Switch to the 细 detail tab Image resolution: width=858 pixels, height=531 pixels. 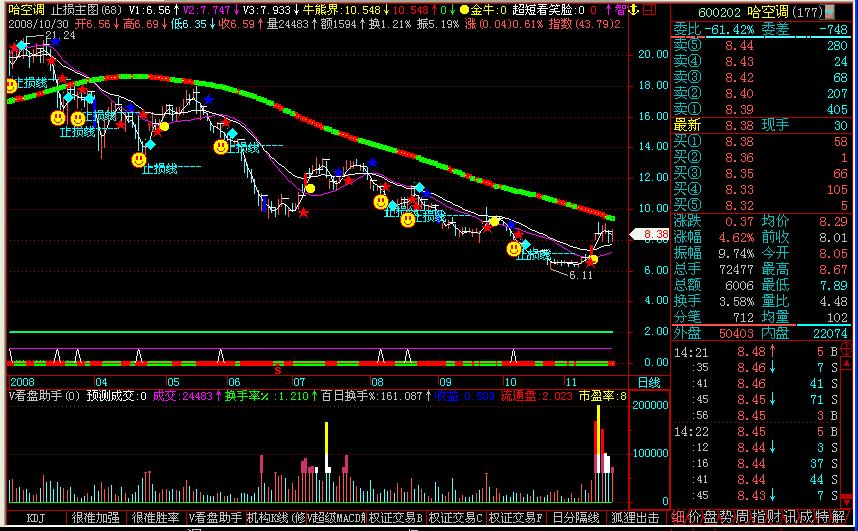point(679,517)
